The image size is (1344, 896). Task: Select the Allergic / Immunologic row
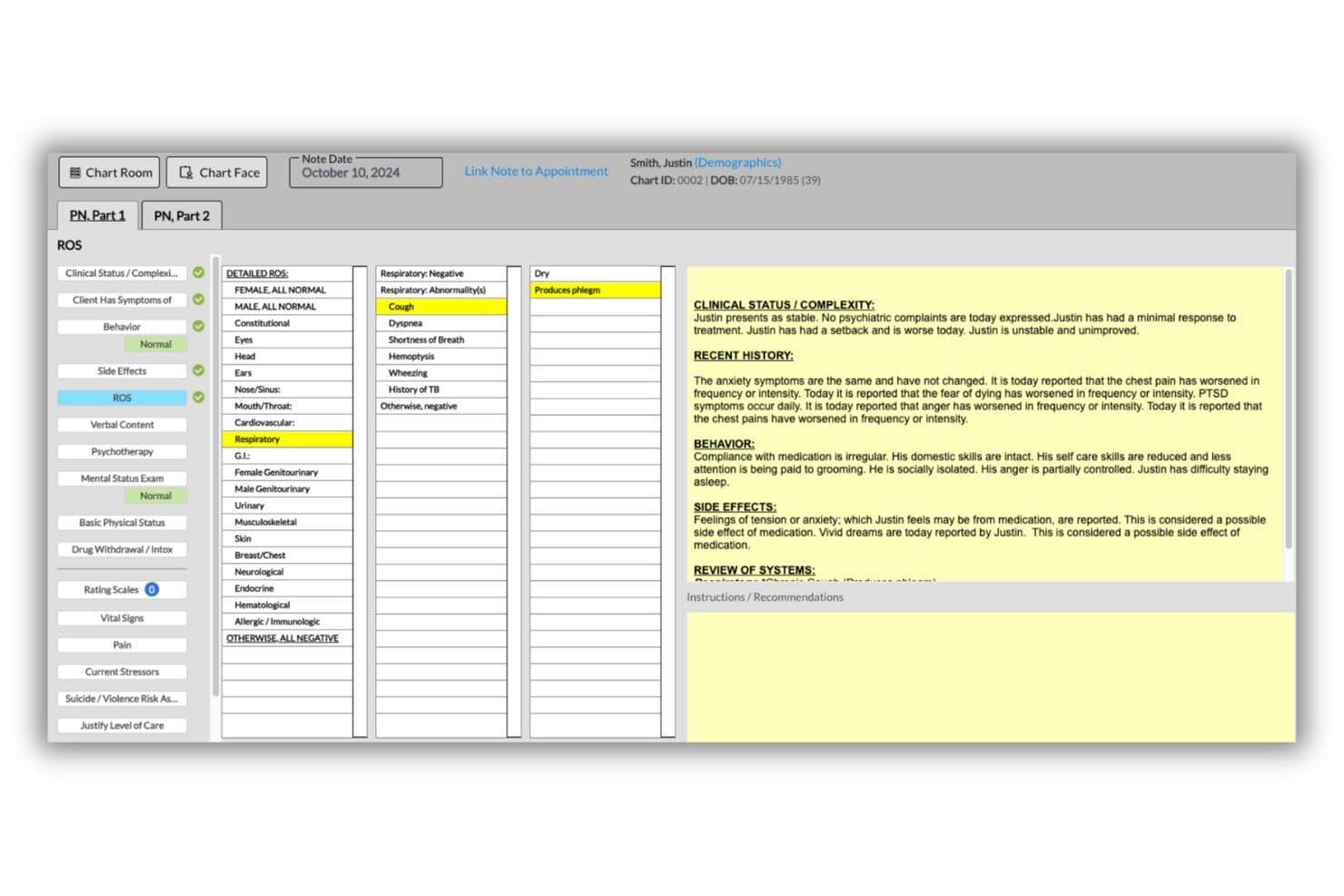[287, 622]
